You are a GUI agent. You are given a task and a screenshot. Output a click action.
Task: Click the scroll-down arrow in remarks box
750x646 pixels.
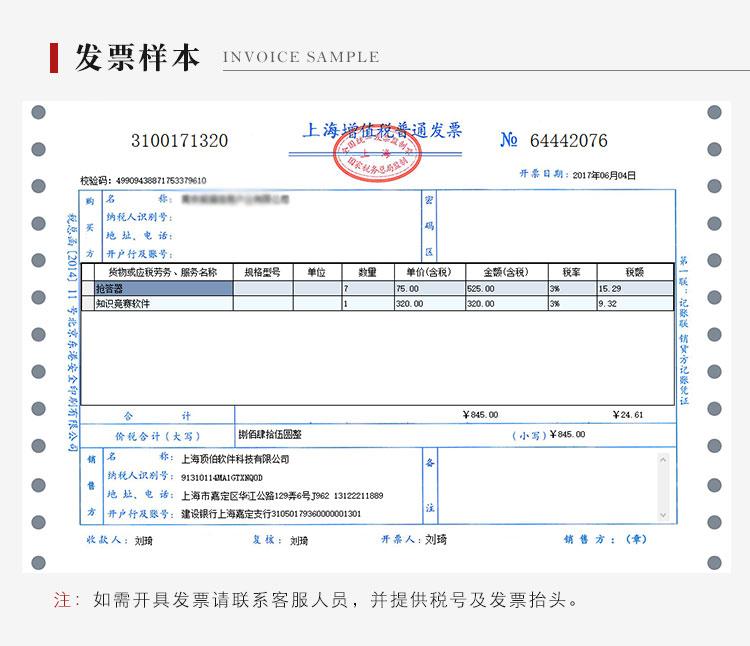(x=662, y=514)
